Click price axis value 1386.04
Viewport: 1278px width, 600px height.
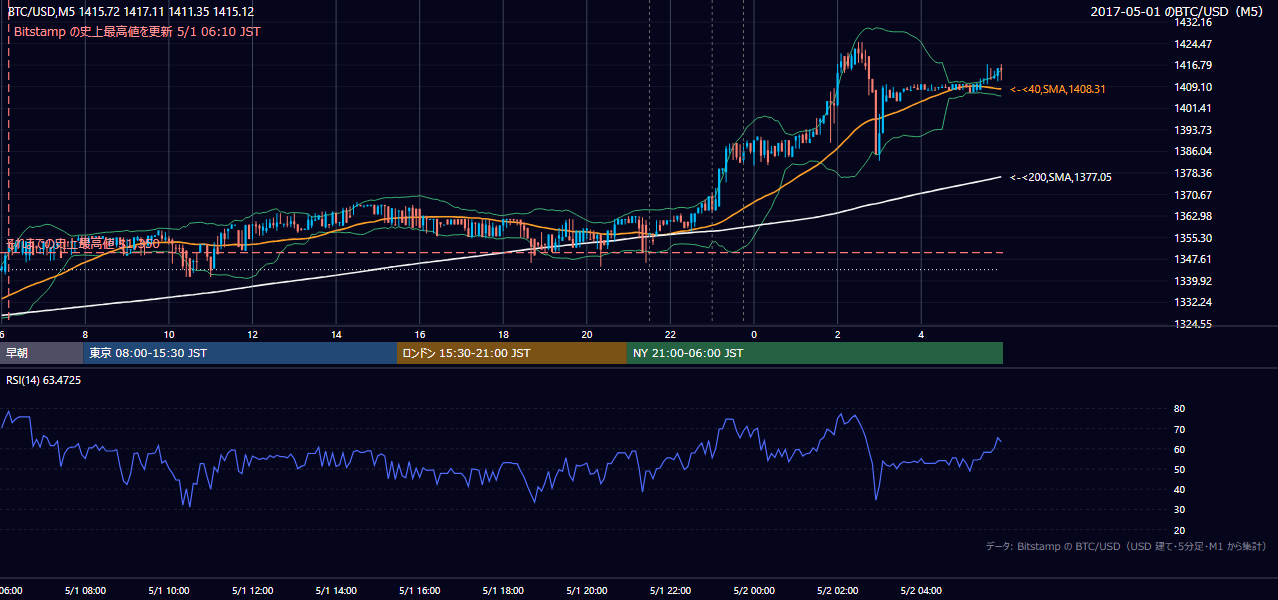click(1192, 151)
